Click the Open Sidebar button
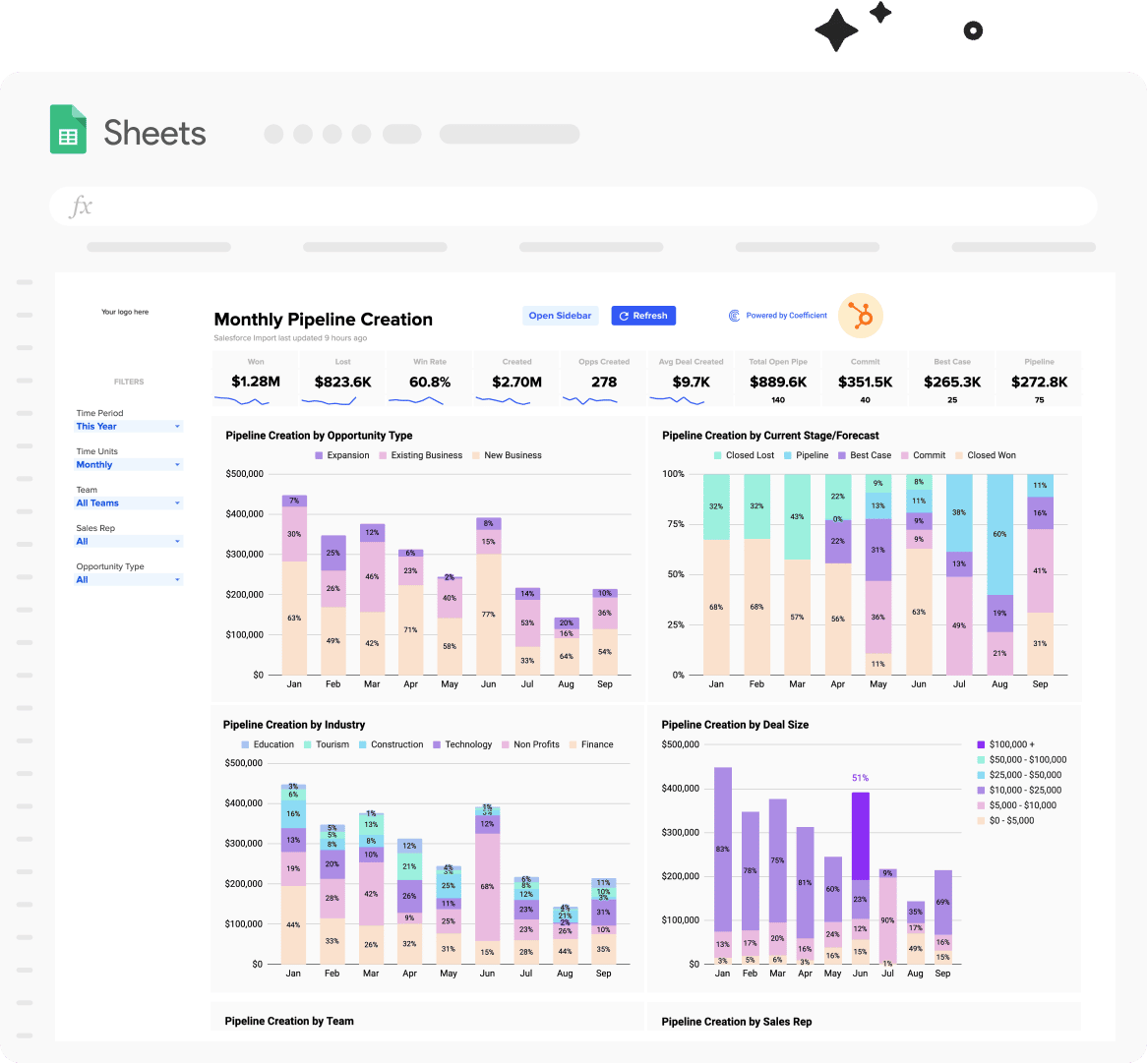 point(561,316)
